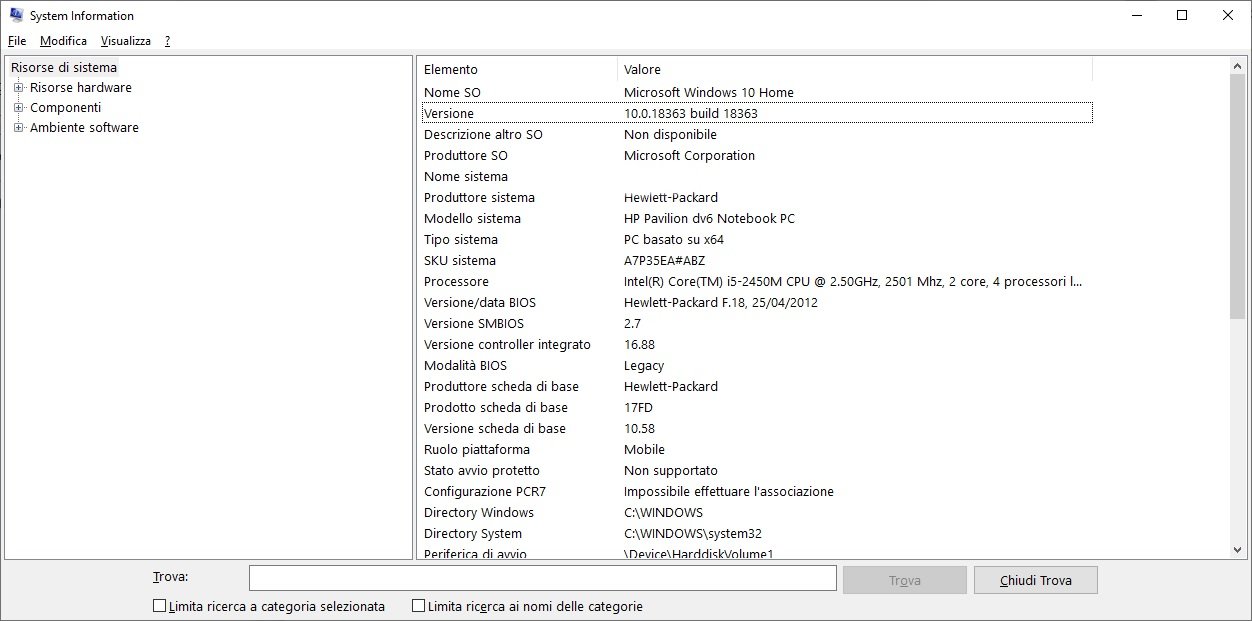This screenshot has width=1252, height=621.
Task: Select the Nome SO row
Action: (757, 93)
